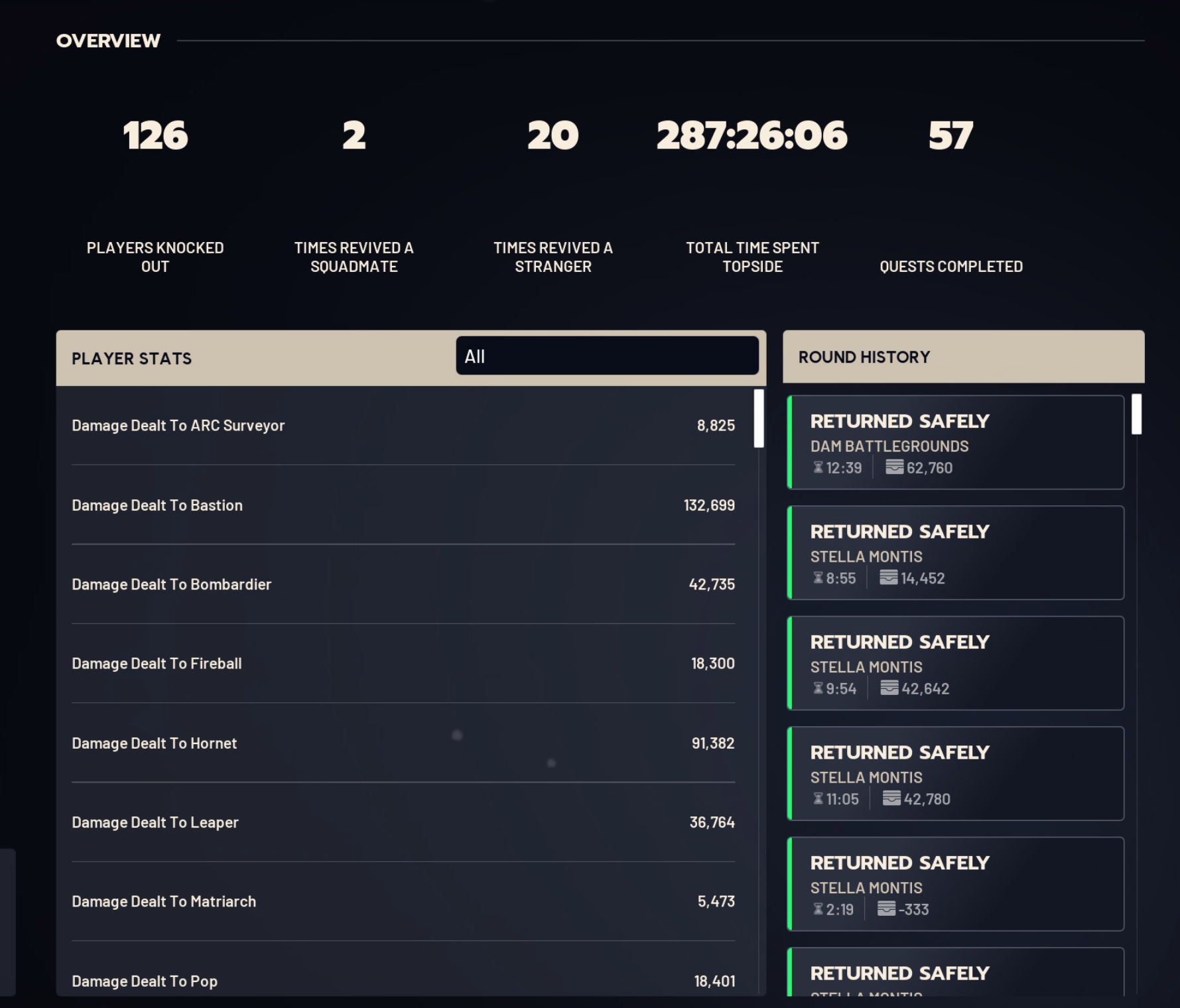1180x1008 pixels.
Task: Click the 'Damage Dealt To ARC Surveyor' row label
Action: tap(178, 426)
